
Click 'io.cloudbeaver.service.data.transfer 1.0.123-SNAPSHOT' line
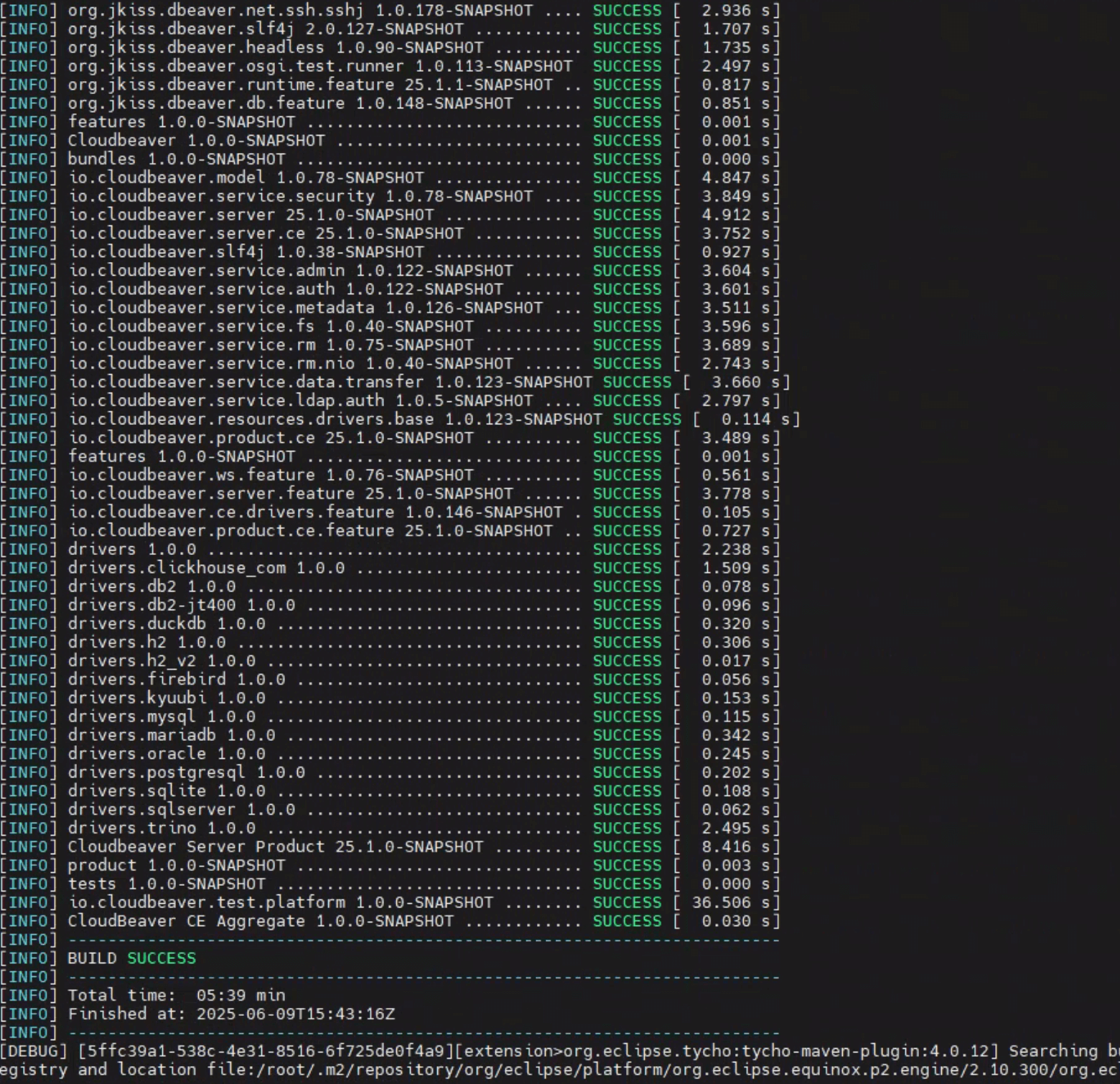click(x=395, y=382)
